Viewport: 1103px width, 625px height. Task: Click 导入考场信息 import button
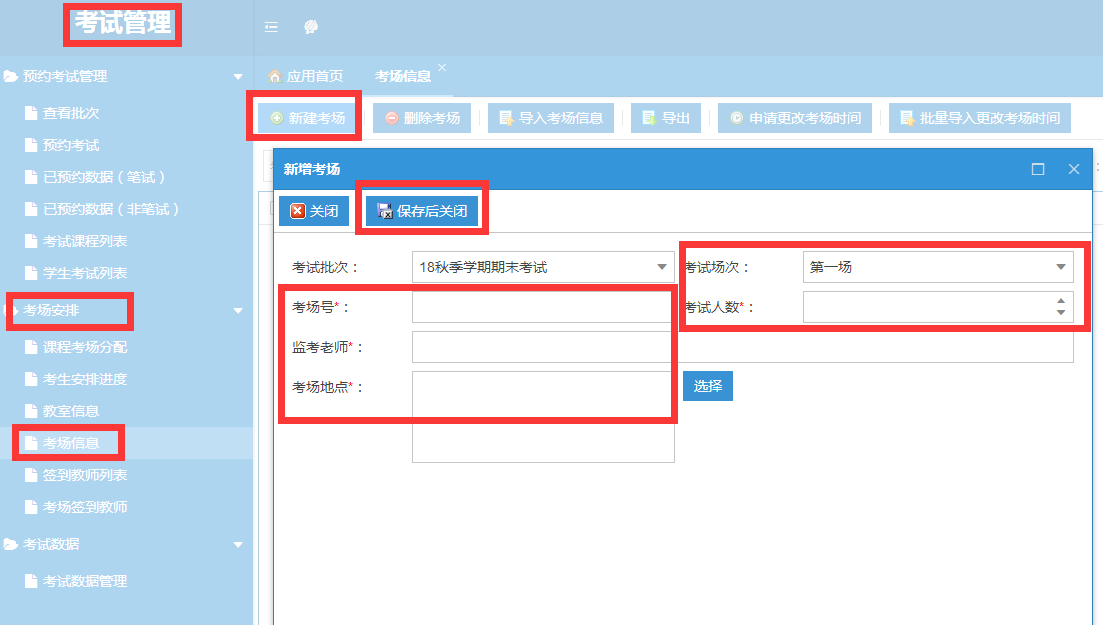tap(550, 118)
